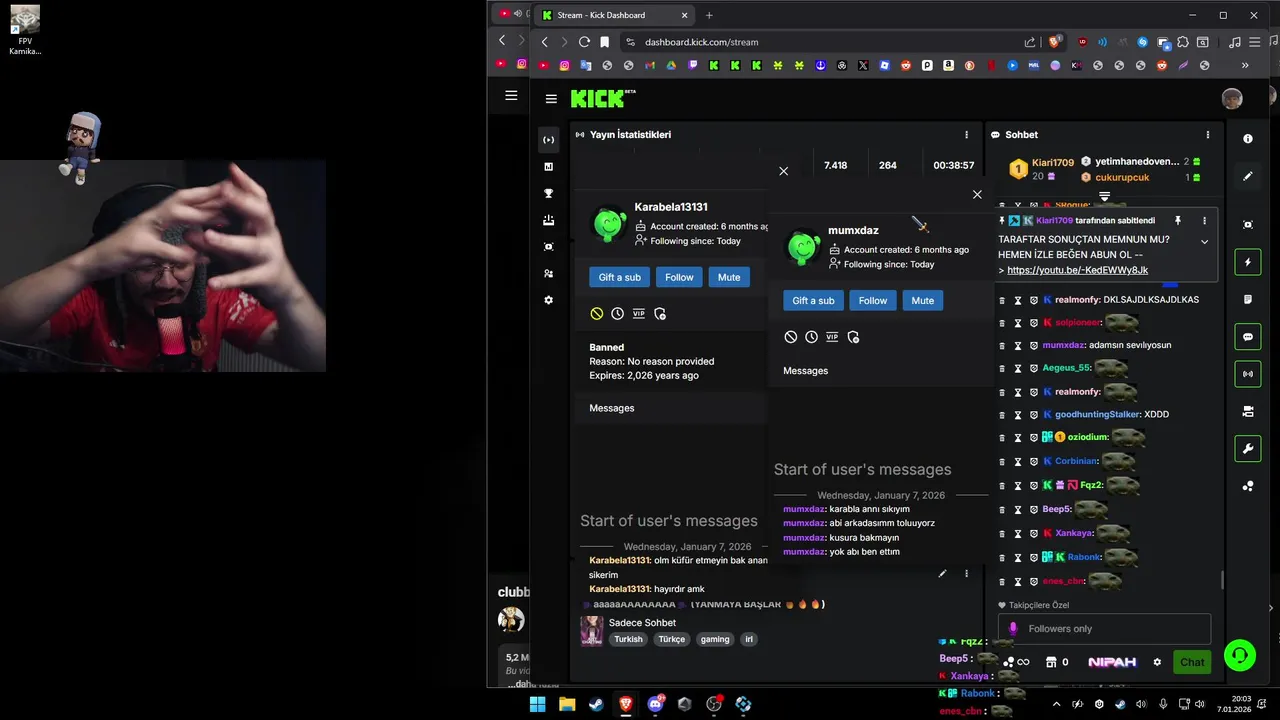Follow mumxdaz
This screenshot has width=1280, height=720.
pos(873,300)
